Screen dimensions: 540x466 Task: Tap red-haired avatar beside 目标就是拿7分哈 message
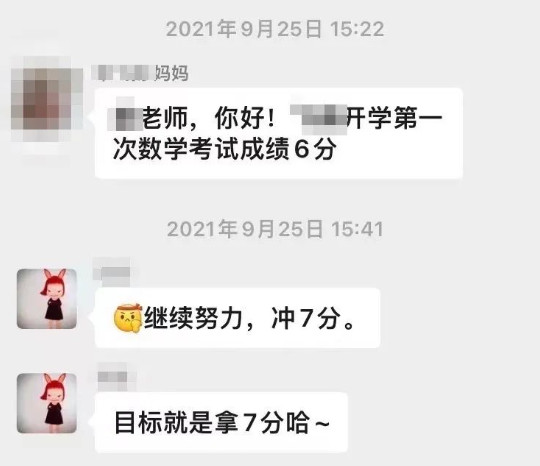pos(47,403)
